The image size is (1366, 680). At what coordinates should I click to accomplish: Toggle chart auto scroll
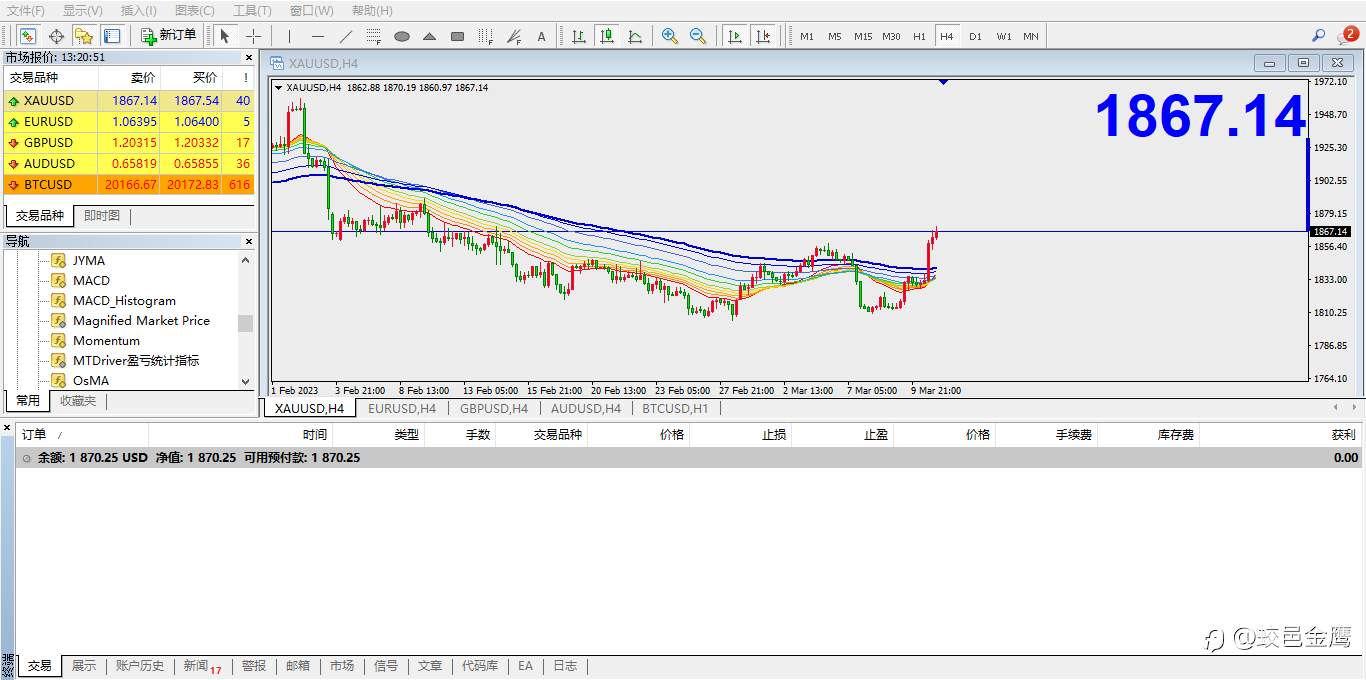tap(735, 36)
